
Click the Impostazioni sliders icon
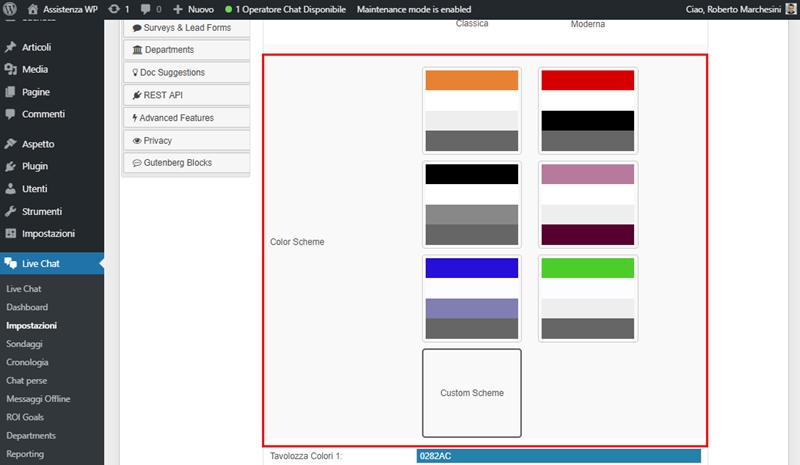coord(10,233)
